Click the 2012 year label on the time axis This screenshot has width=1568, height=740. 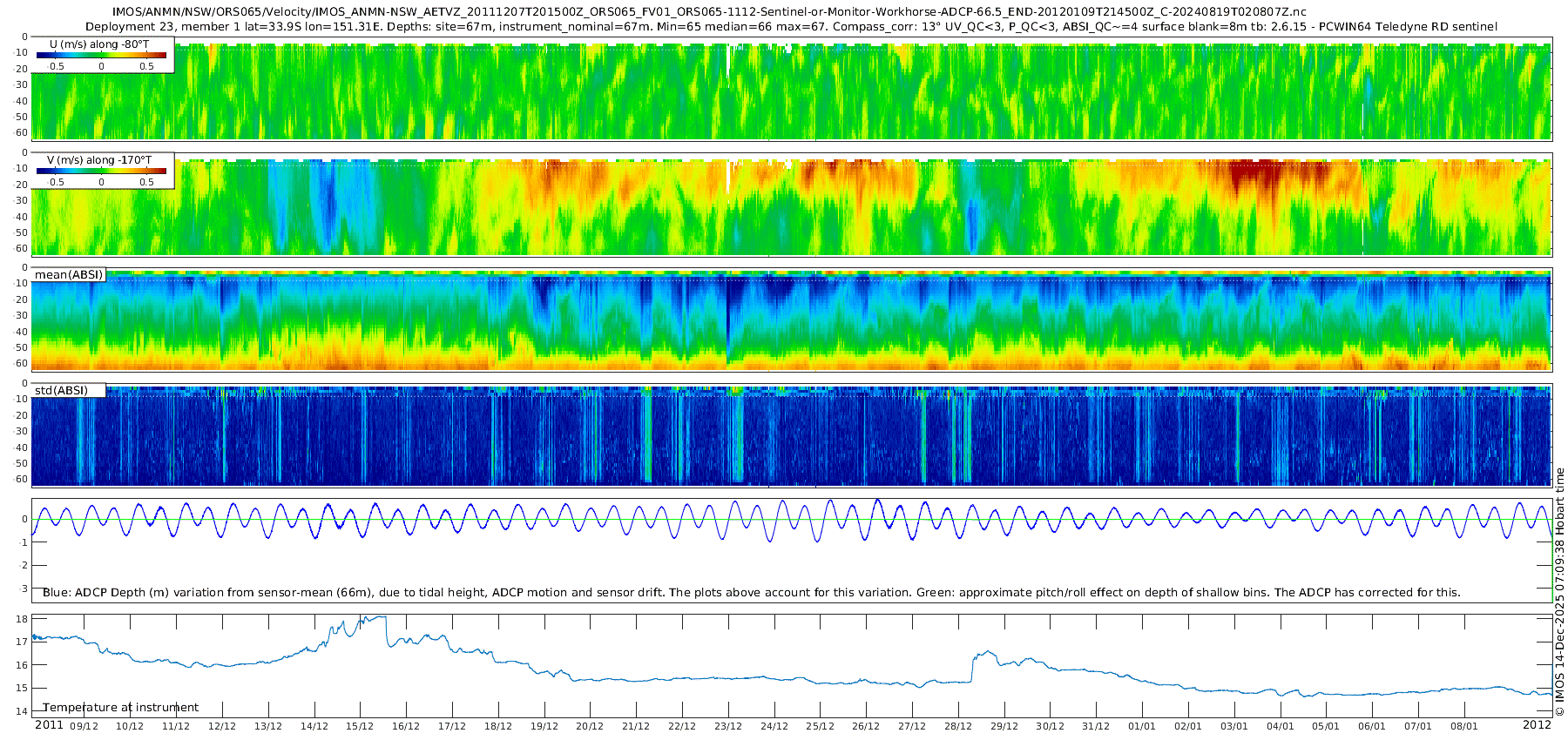[1537, 724]
